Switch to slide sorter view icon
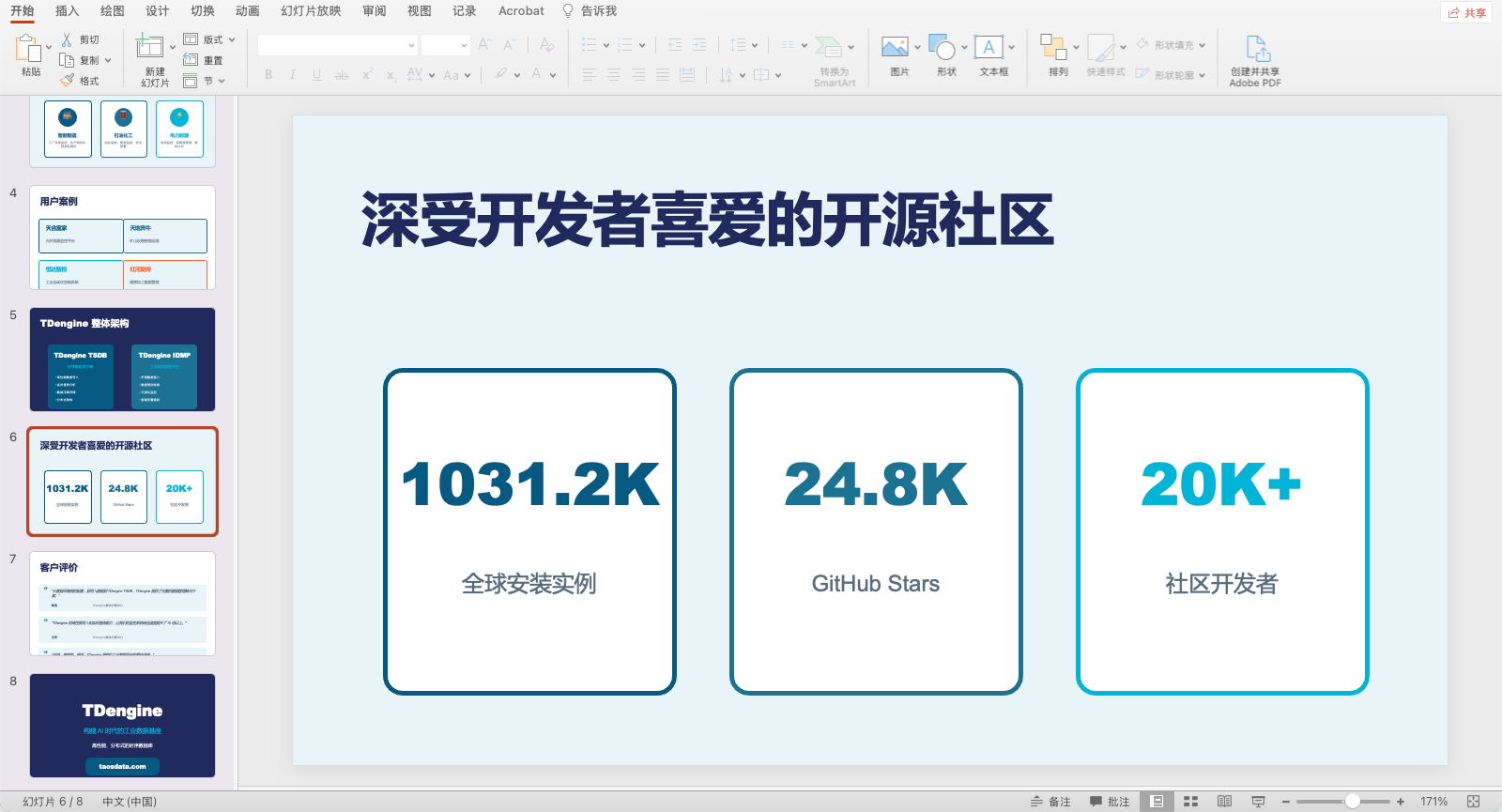The width and height of the screenshot is (1502, 812). [x=1190, y=802]
